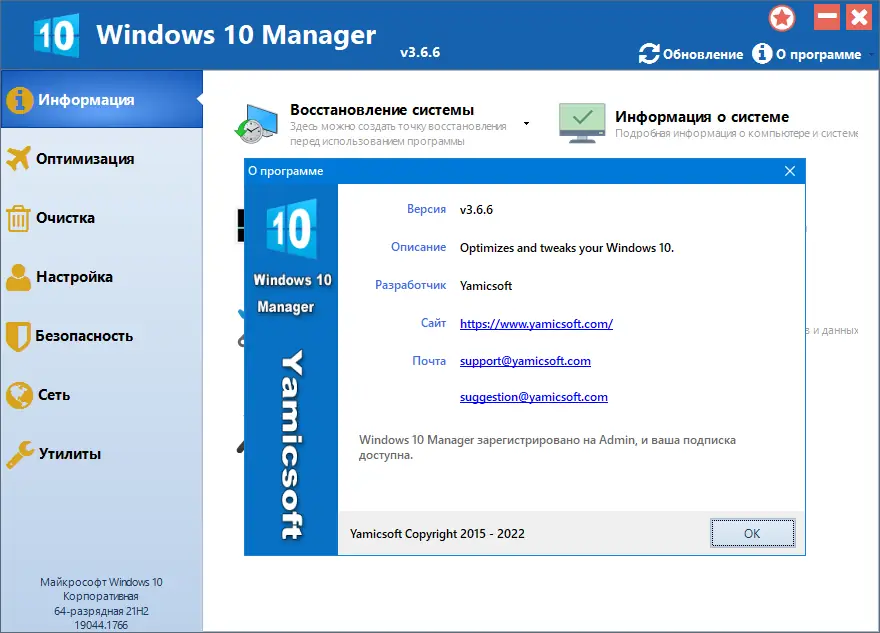Screen dimensions: 880x633
Task: Open the Утилиты section
Action: (102, 453)
